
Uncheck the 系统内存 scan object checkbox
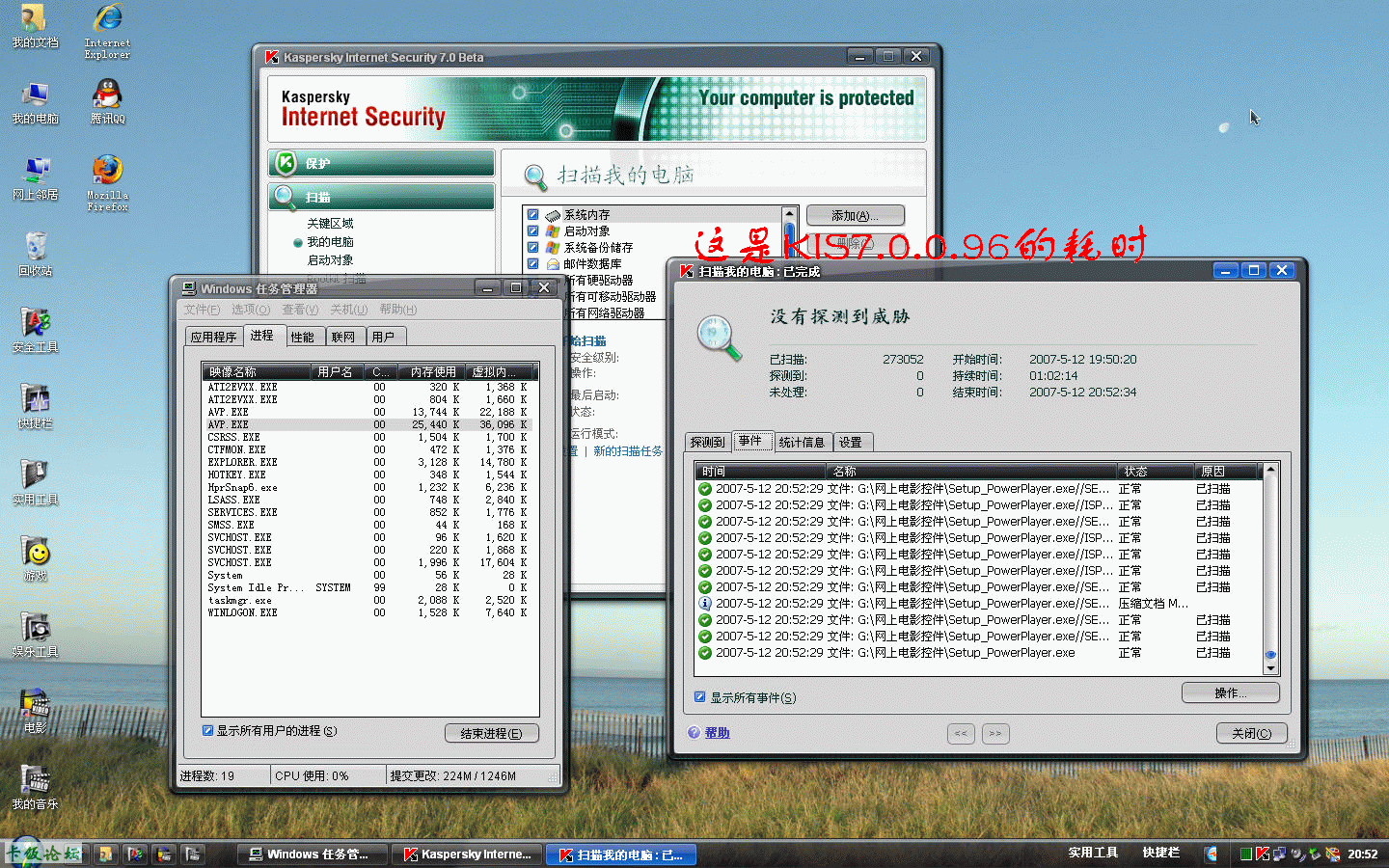[532, 215]
